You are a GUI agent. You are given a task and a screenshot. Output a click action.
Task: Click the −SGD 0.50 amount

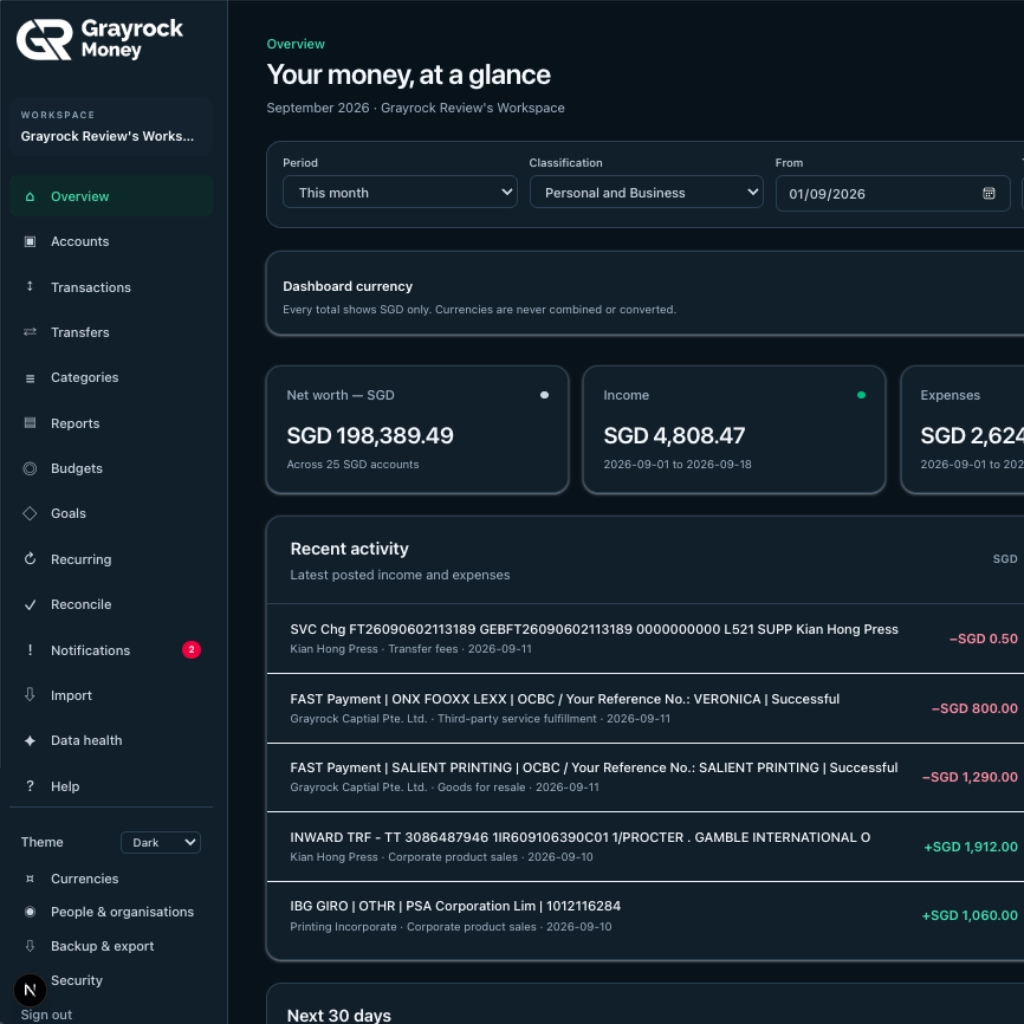pyautogui.click(x=984, y=639)
